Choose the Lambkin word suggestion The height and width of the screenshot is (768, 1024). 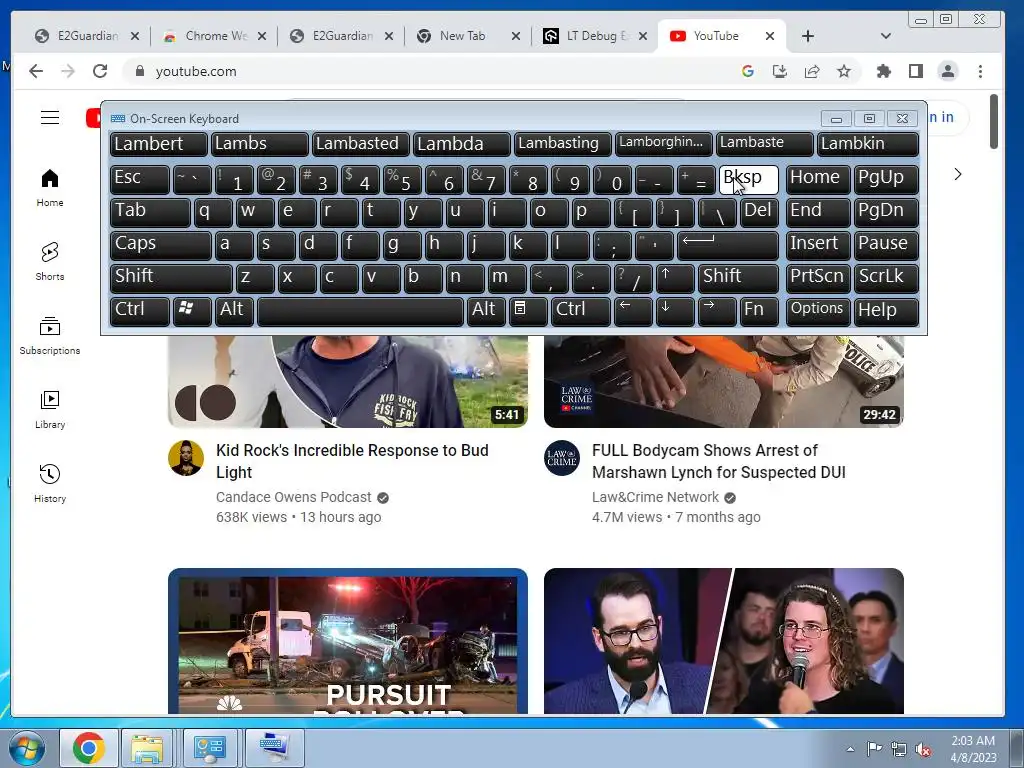point(868,144)
